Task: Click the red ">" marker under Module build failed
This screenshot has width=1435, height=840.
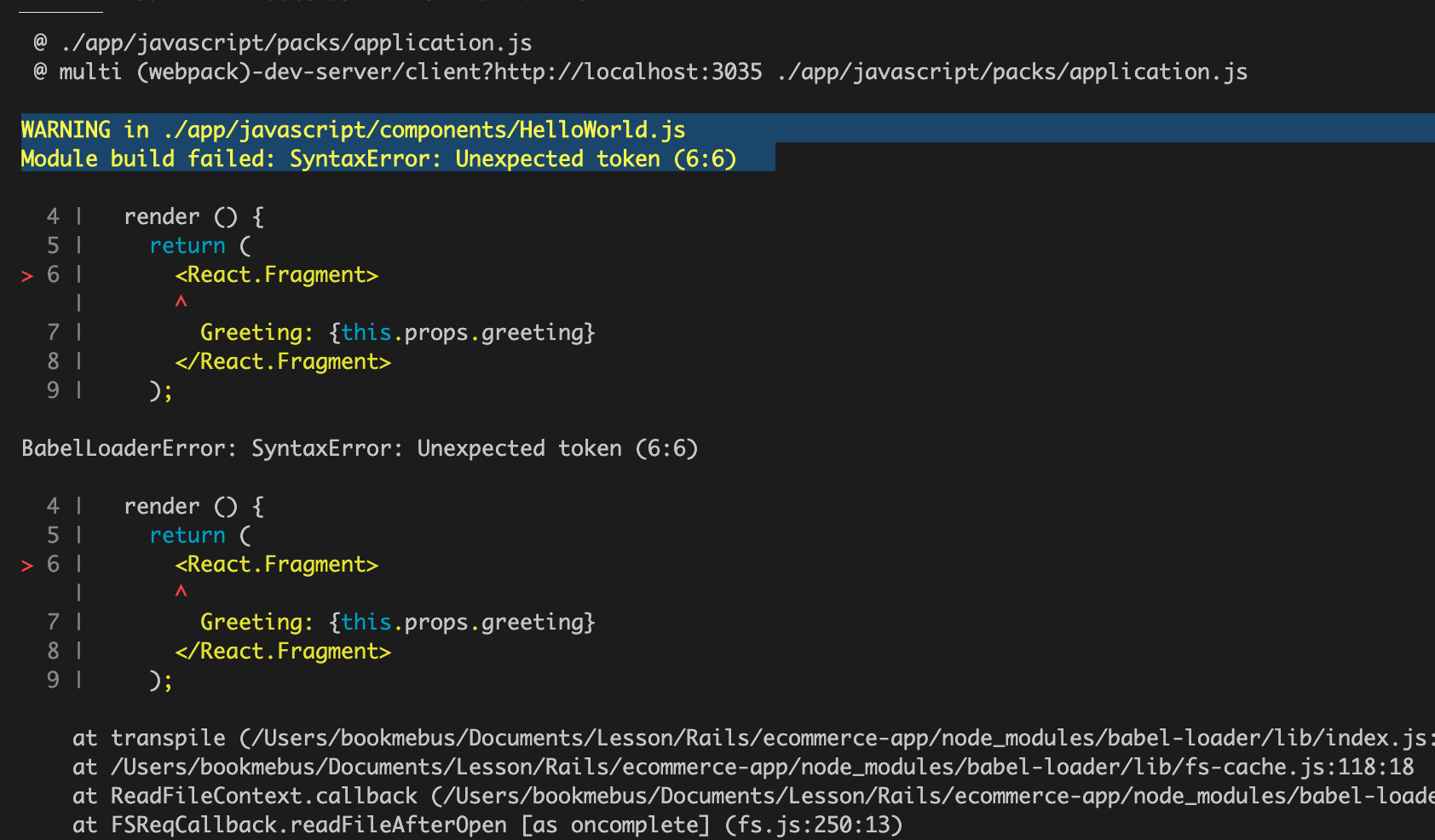Action: point(27,276)
